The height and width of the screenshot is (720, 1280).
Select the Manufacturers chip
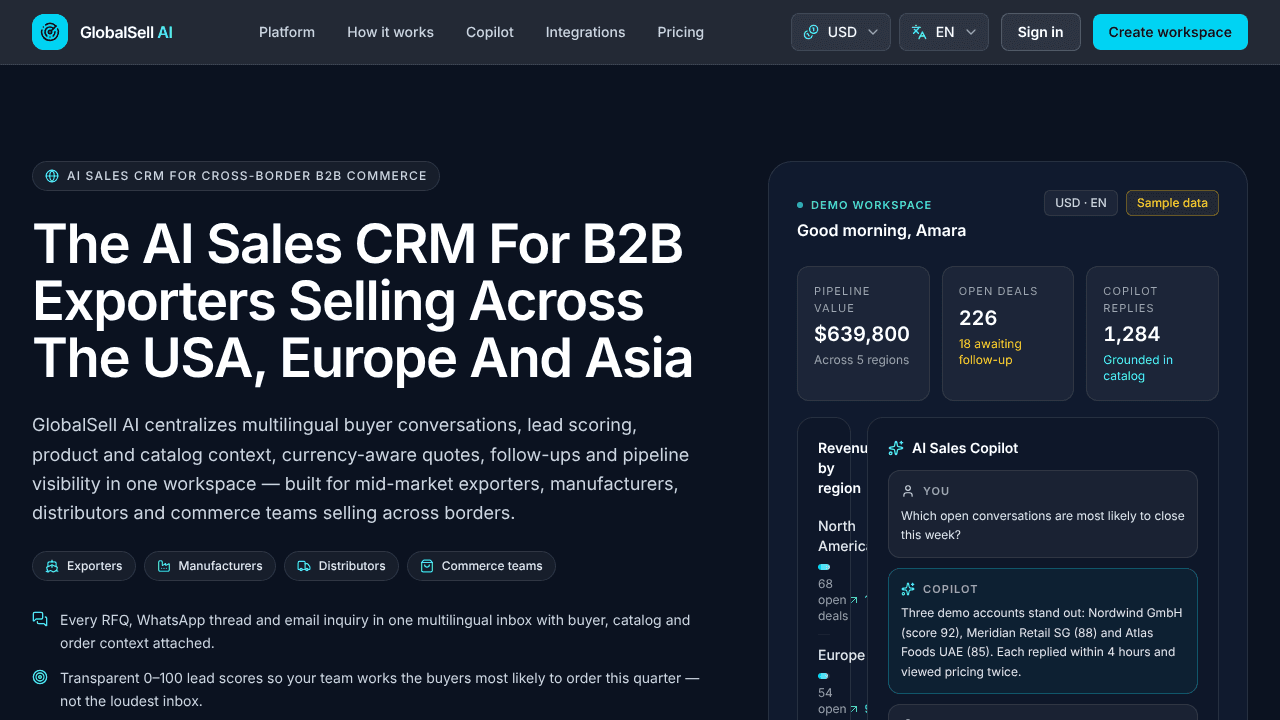pos(210,566)
